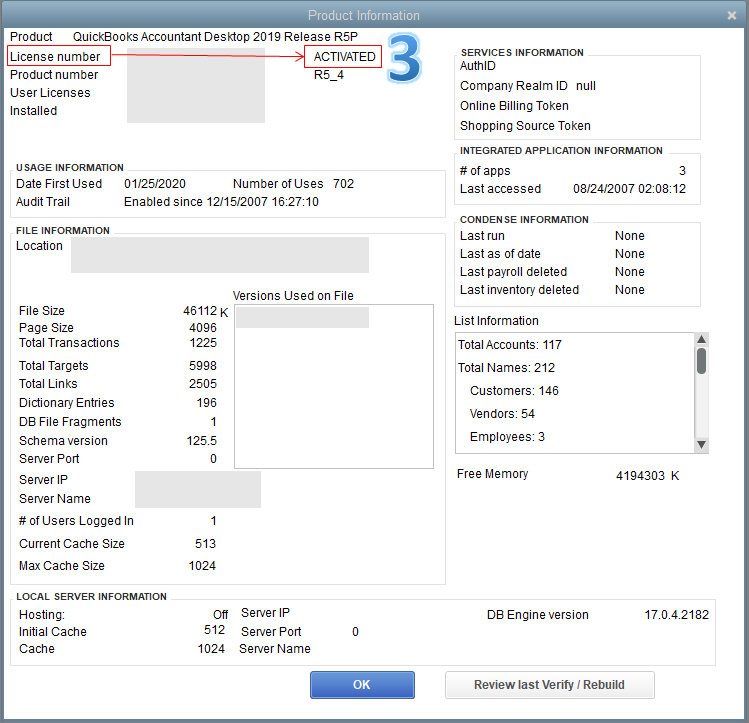Click the List Information scroll up arrow
The image size is (749, 723).
coord(701,339)
